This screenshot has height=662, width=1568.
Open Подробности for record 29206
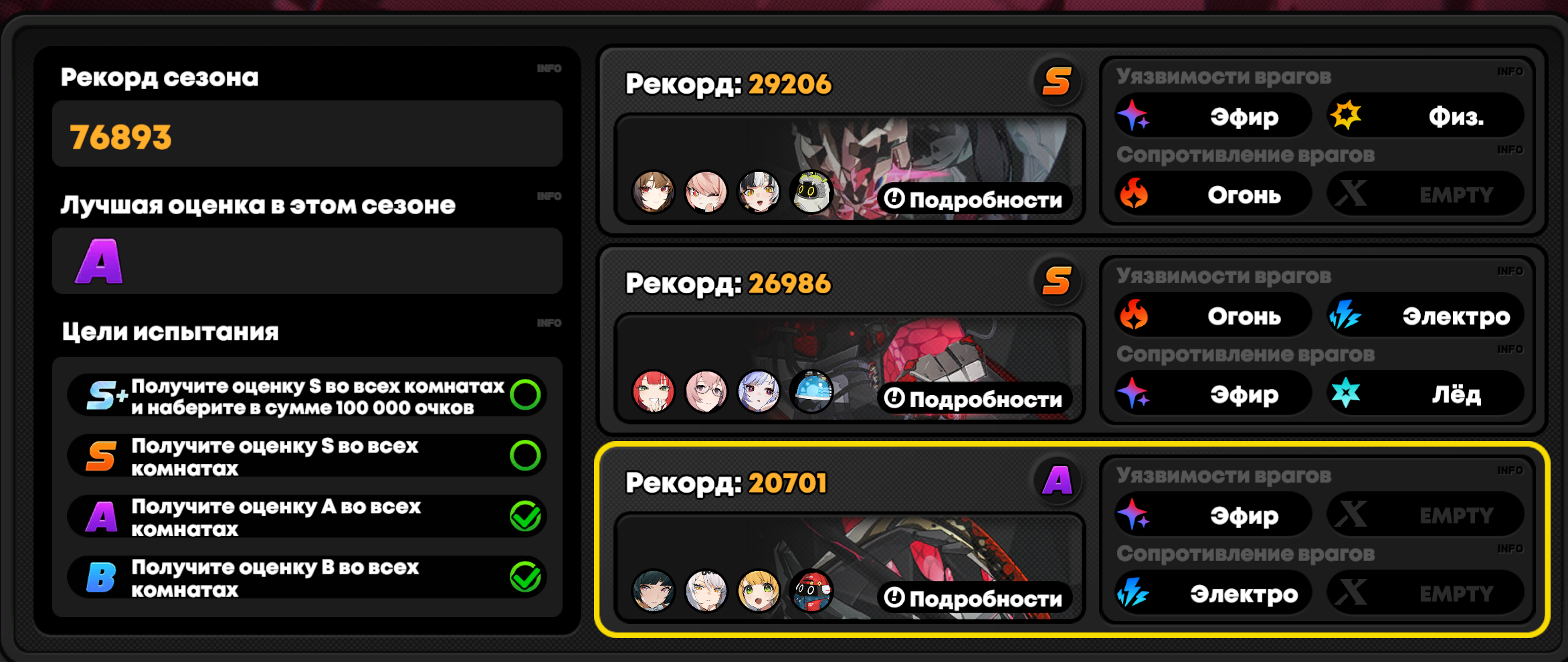[x=974, y=199]
